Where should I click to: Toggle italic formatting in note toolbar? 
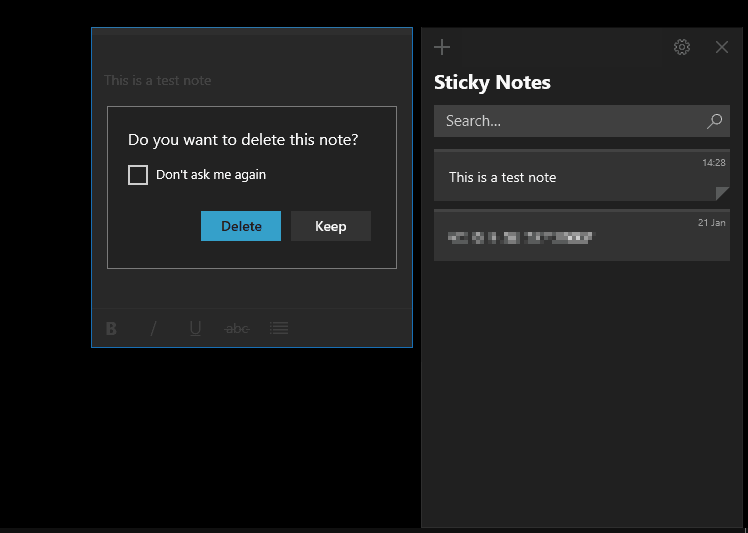[153, 328]
